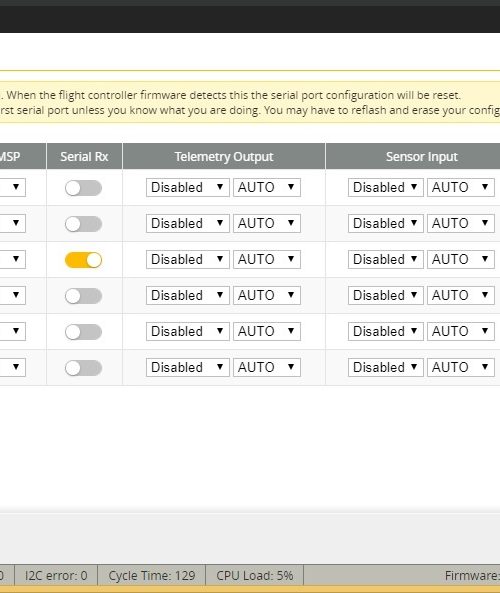
Task: Disable the yellow Serial Rx toggle
Action: click(83, 260)
